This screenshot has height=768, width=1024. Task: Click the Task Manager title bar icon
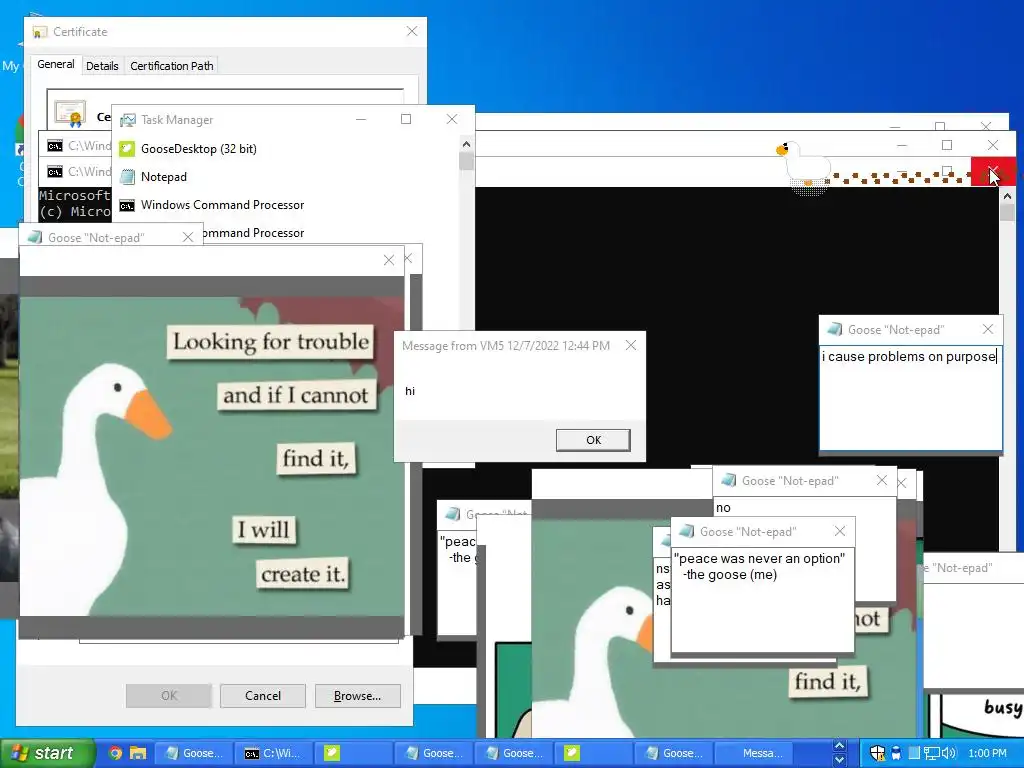click(128, 120)
